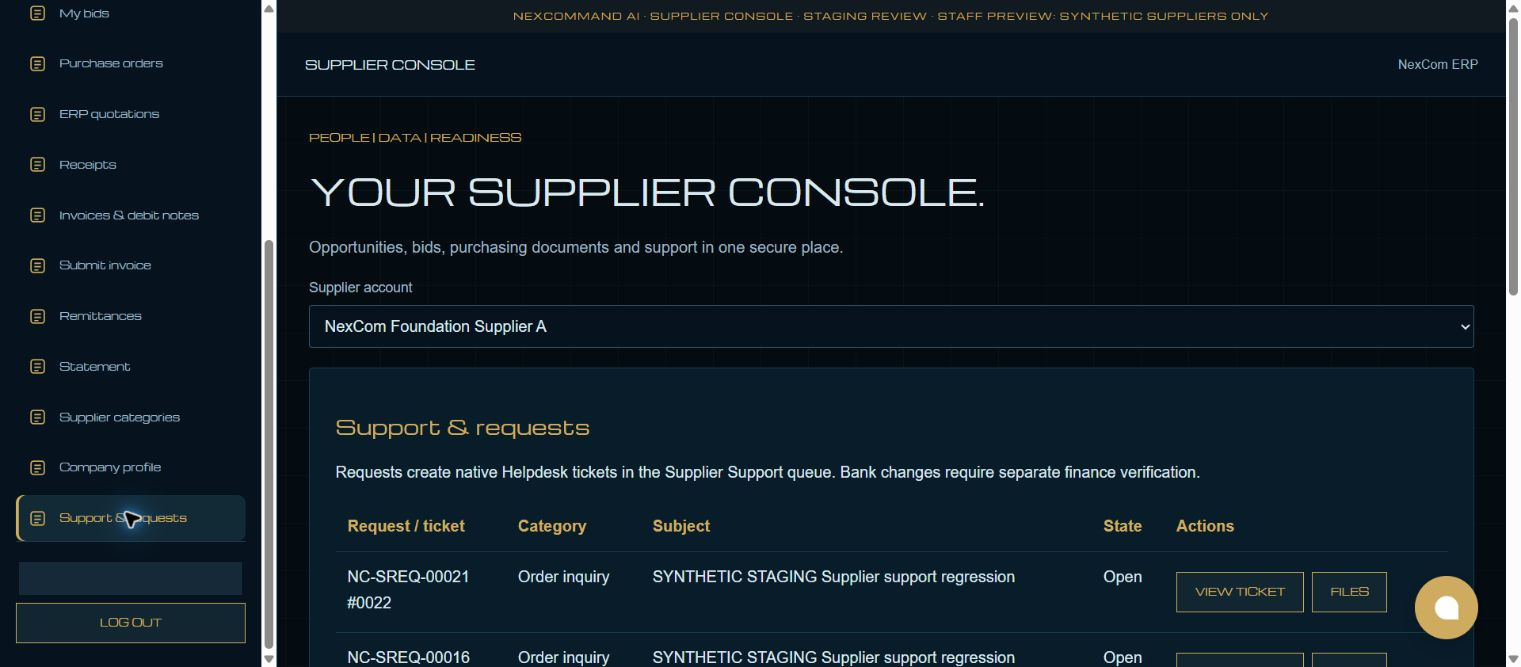This screenshot has height=667, width=1521.
Task: Click the Supplier categories sidebar icon
Action: (37, 417)
